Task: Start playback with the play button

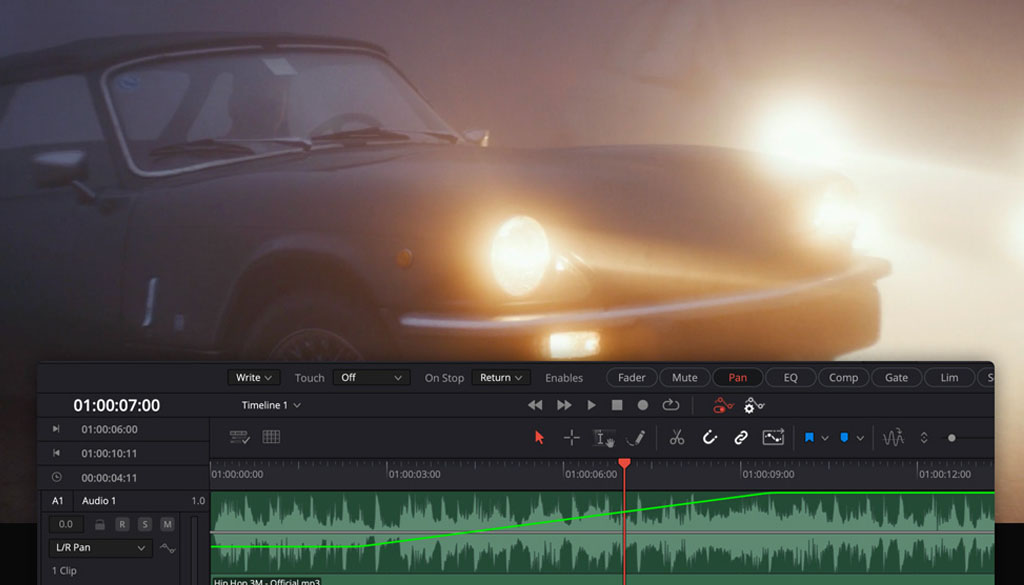Action: pos(591,405)
